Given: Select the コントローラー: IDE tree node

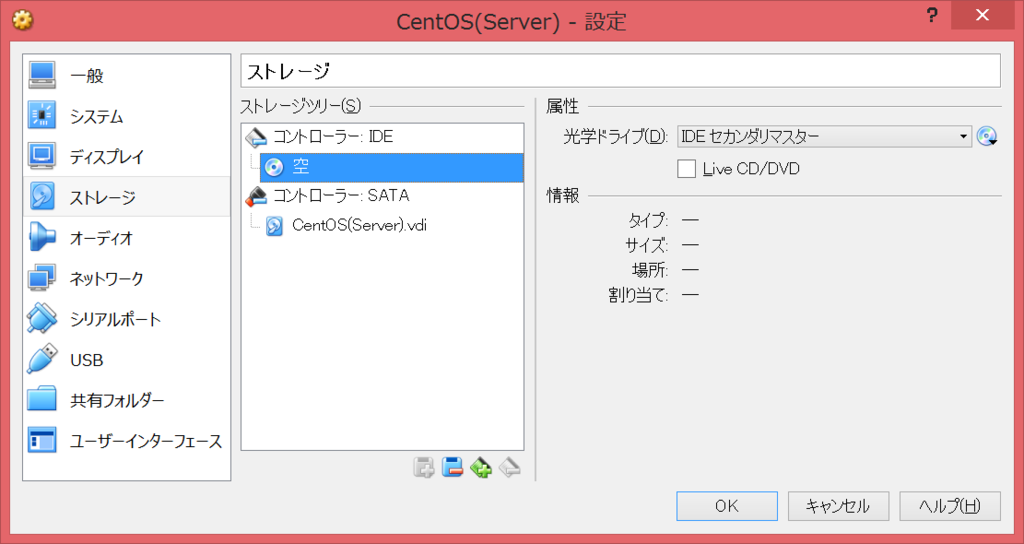Looking at the screenshot, I should [382, 137].
